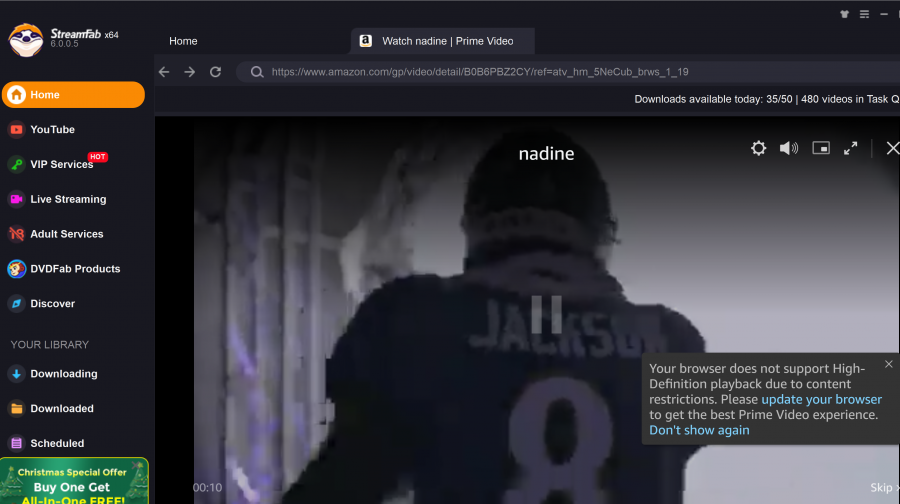
Task: Show the Downloading library list
Action: click(64, 374)
